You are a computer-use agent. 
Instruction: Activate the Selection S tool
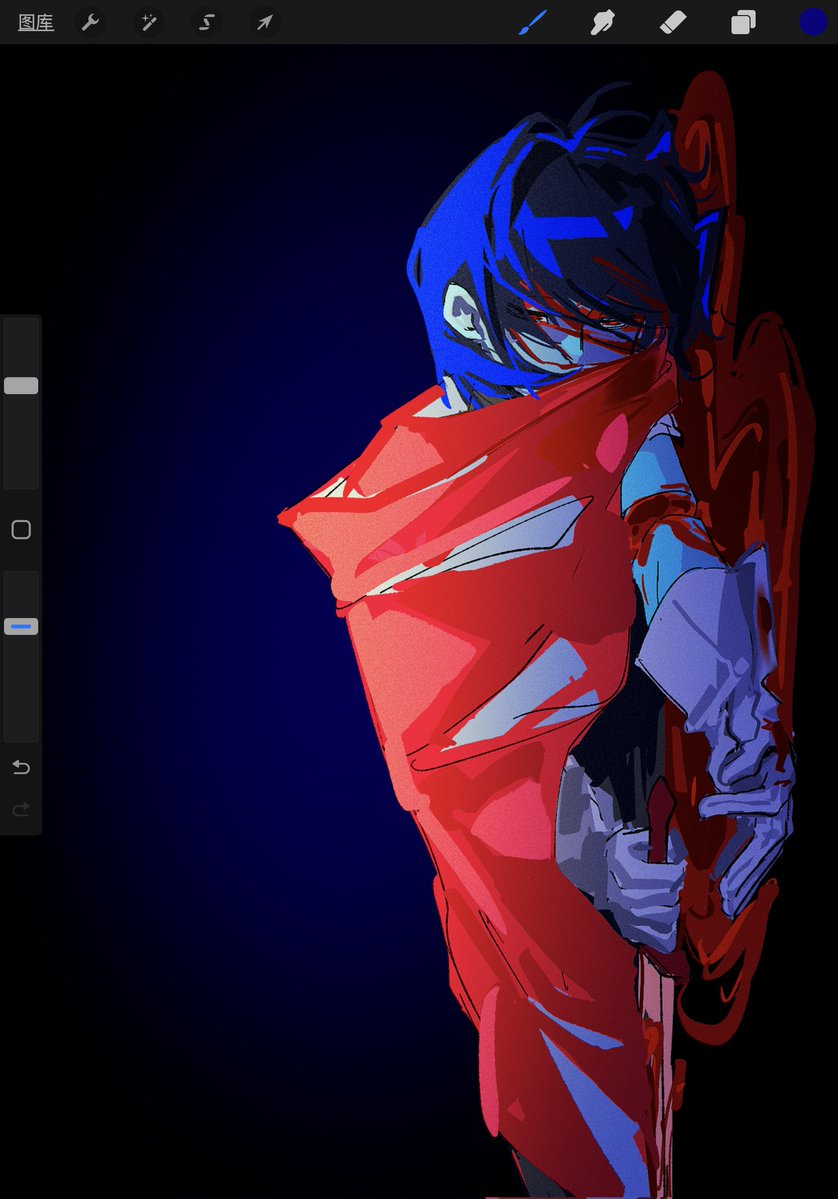[x=206, y=22]
